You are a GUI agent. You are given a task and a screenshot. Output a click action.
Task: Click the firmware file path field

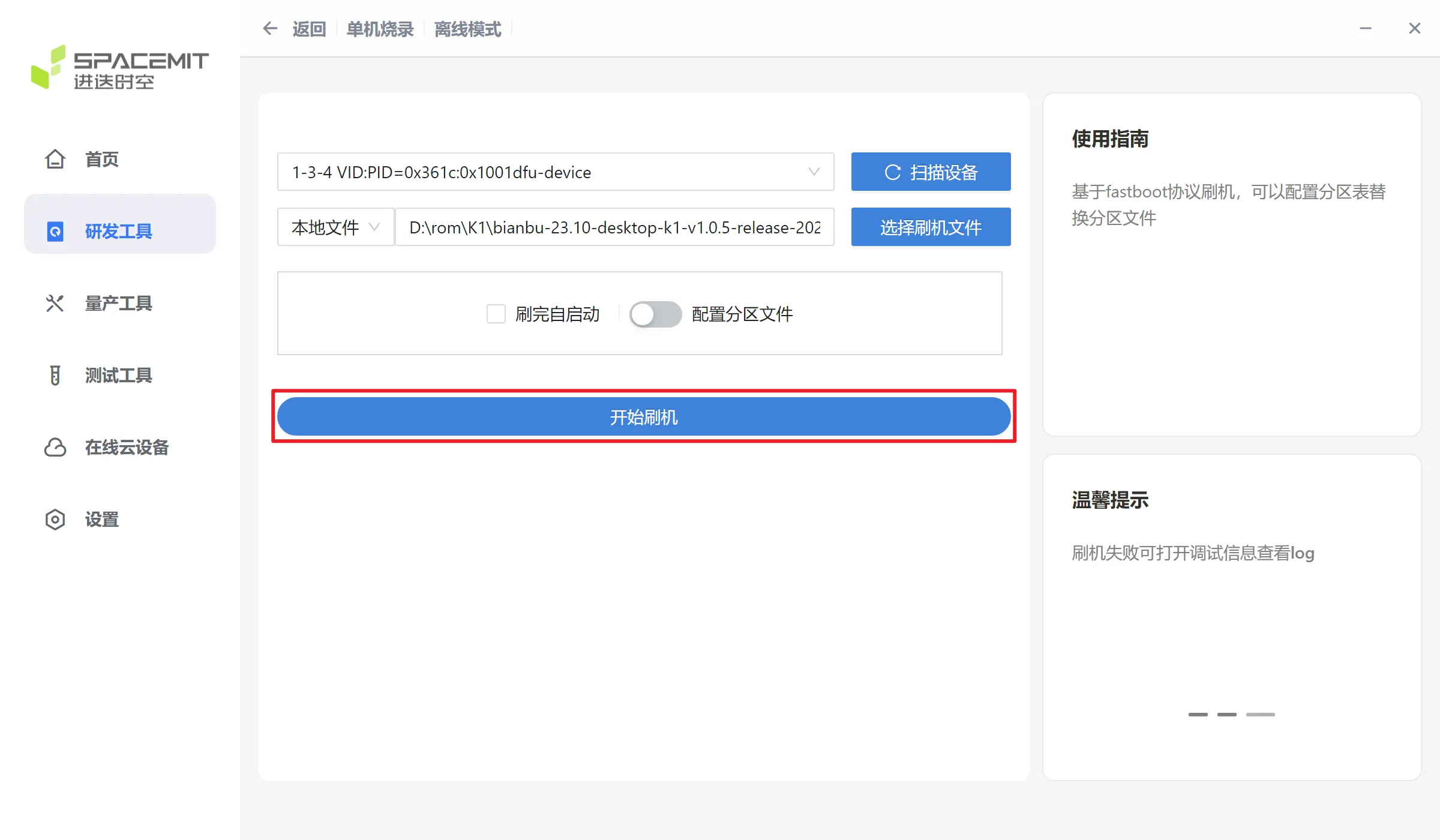pyautogui.click(x=614, y=227)
